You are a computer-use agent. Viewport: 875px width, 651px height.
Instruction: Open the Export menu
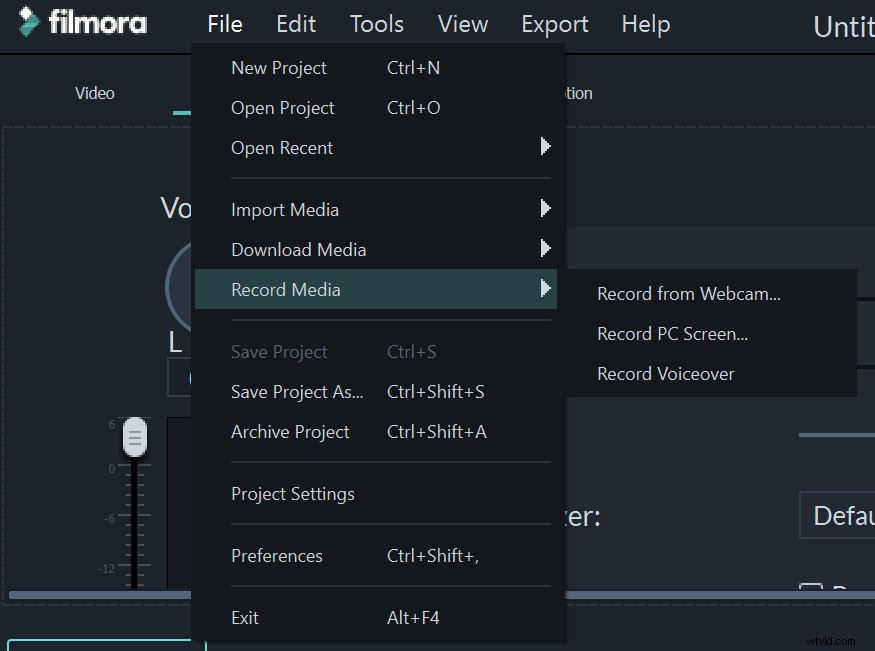(554, 24)
